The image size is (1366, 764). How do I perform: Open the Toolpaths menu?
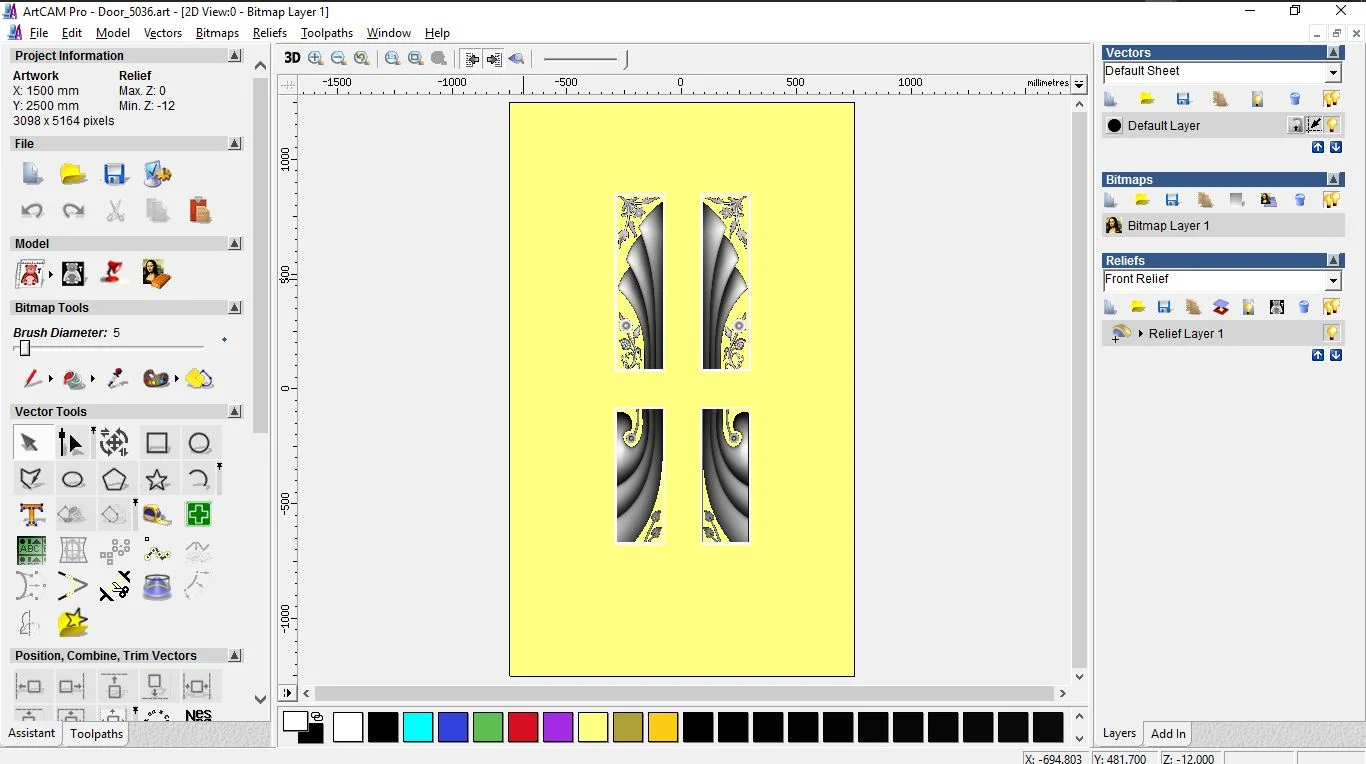tap(327, 33)
